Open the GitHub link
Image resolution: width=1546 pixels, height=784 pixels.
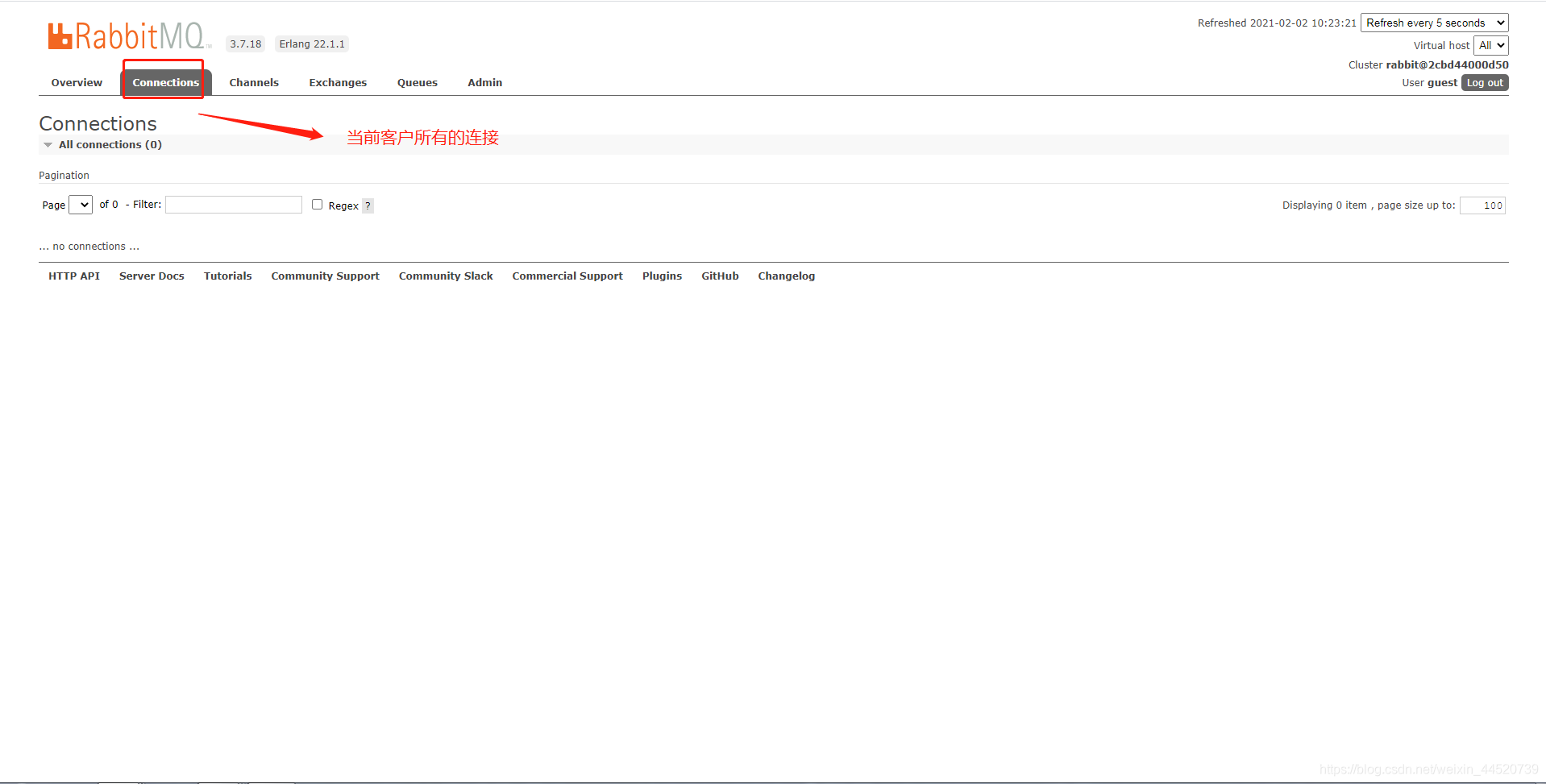(720, 276)
